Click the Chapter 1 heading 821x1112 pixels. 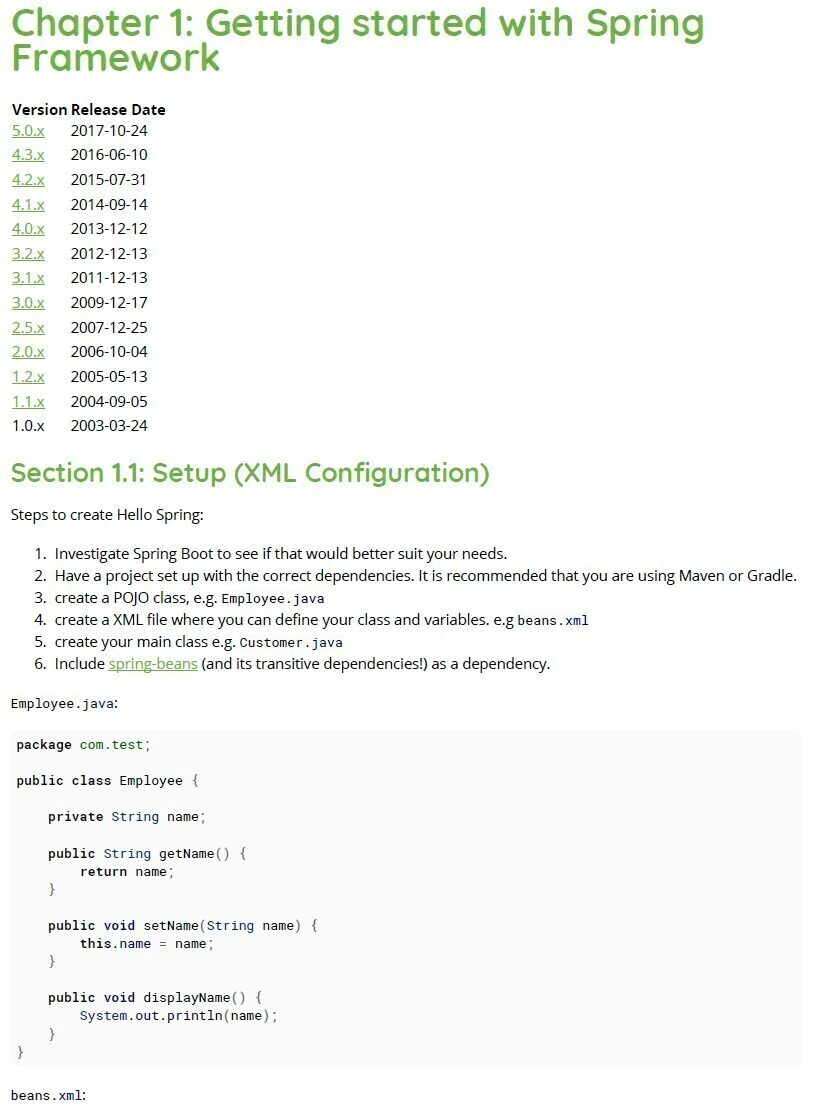point(357,40)
